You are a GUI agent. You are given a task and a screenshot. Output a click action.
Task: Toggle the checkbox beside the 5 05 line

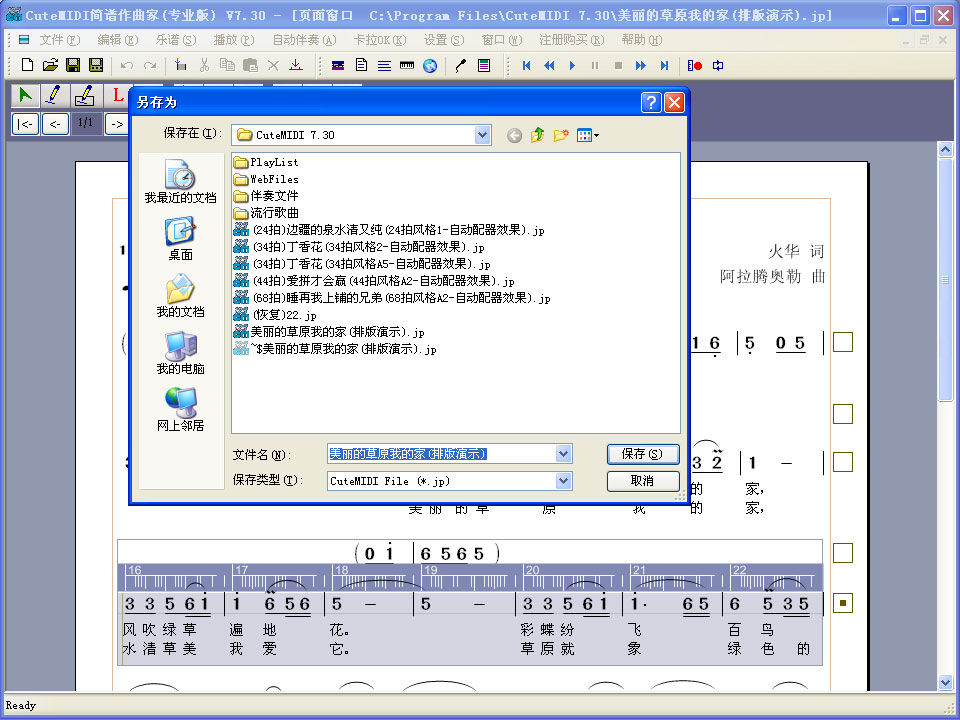(843, 342)
